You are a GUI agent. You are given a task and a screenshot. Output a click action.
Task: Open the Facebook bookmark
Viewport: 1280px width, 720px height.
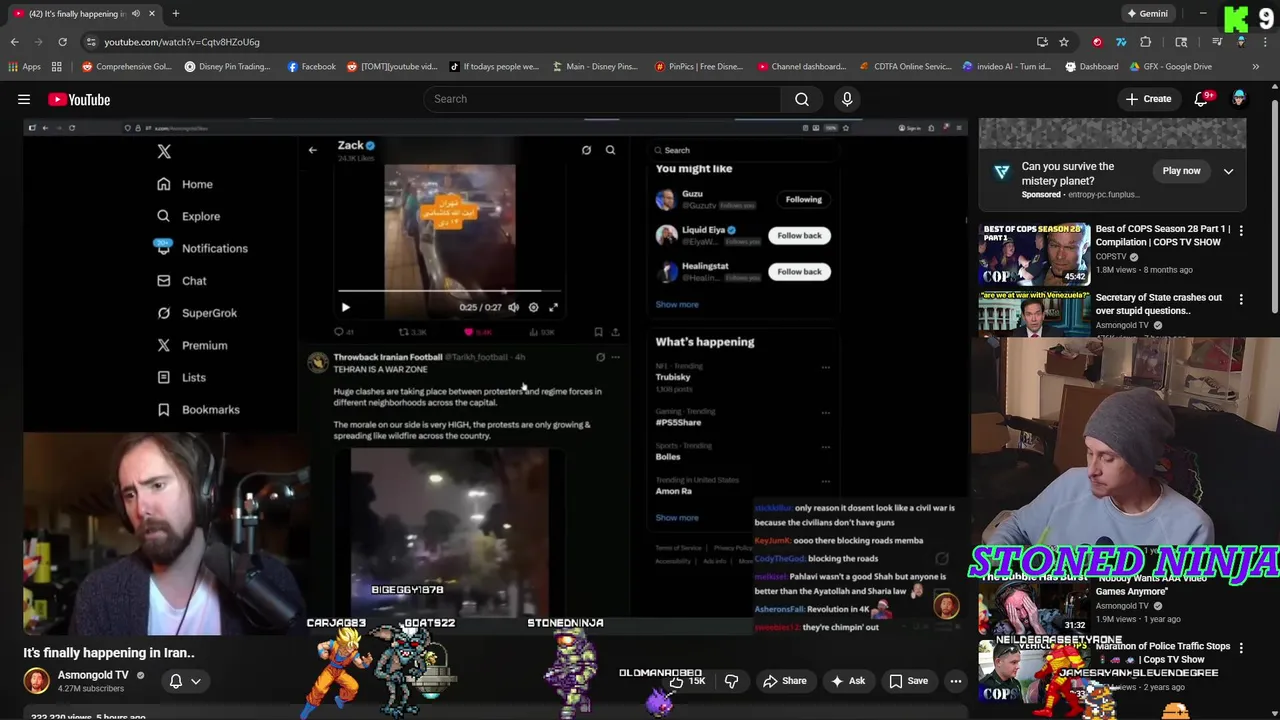point(311,67)
